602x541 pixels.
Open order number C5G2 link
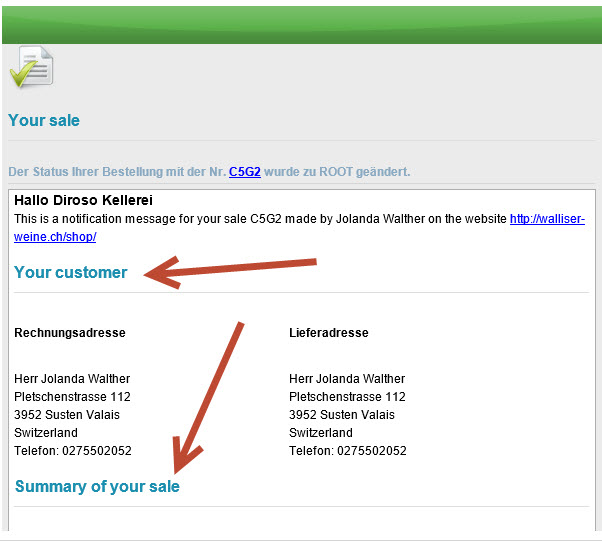245,172
